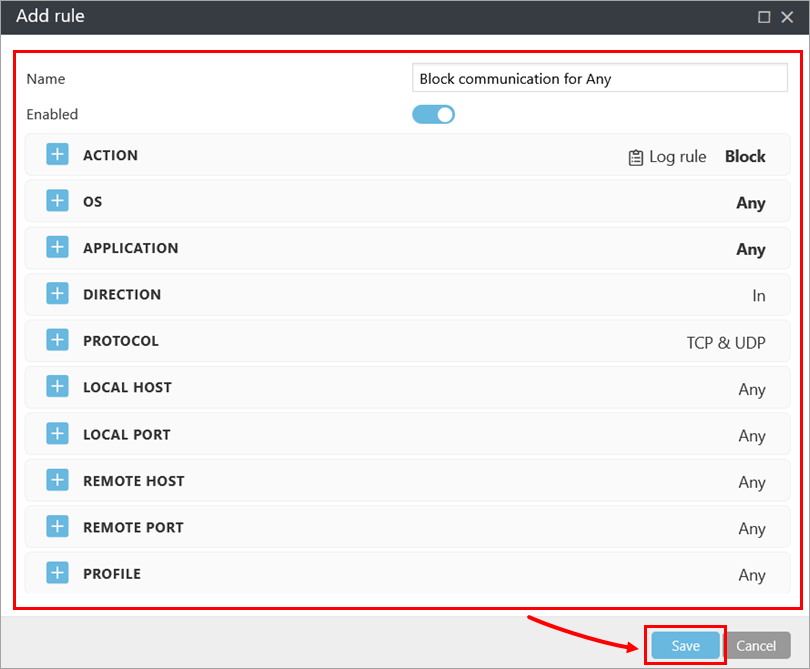Viewport: 810px width, 669px height.
Task: Cancel adding the rule
Action: click(x=756, y=646)
